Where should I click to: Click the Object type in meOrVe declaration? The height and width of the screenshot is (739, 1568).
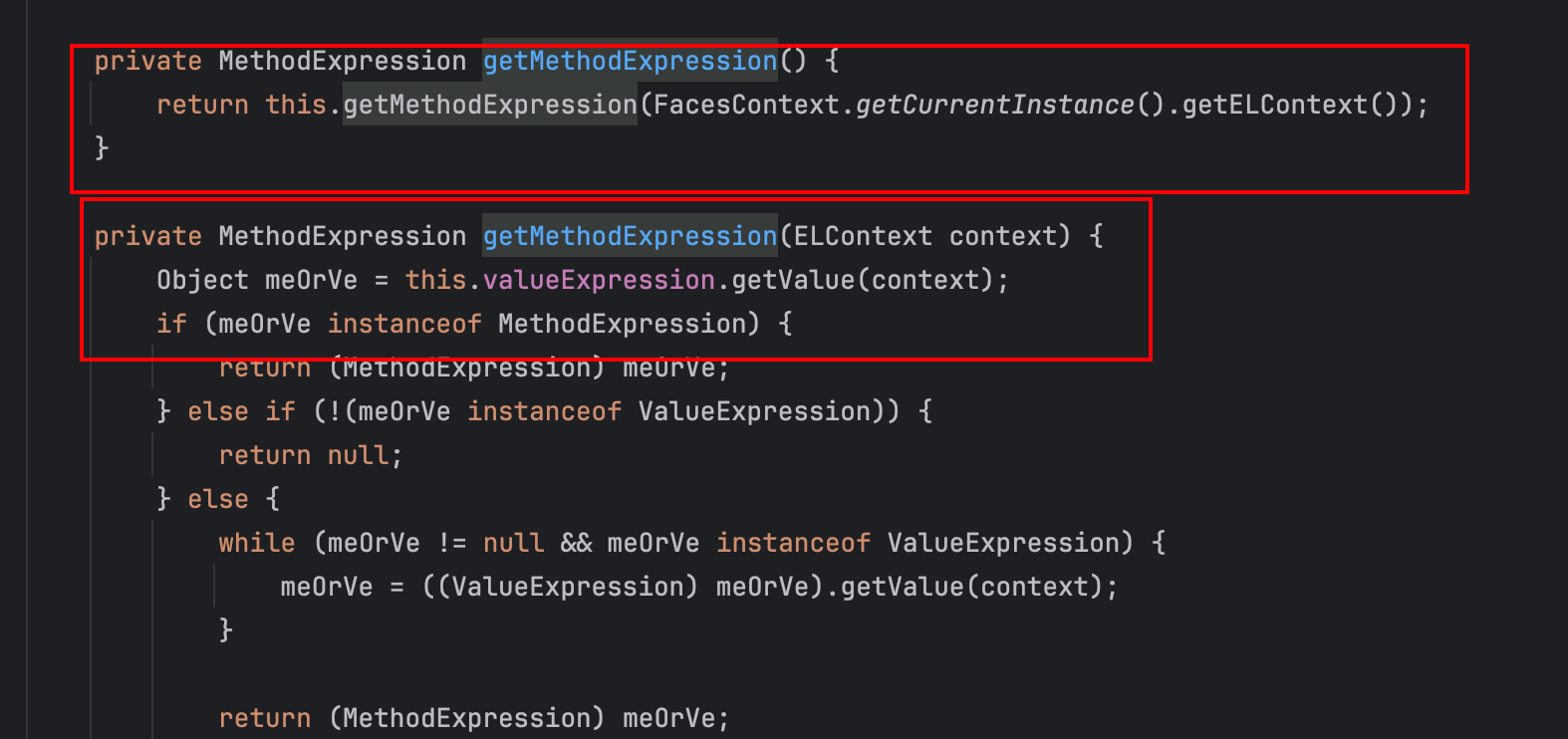click(x=202, y=280)
